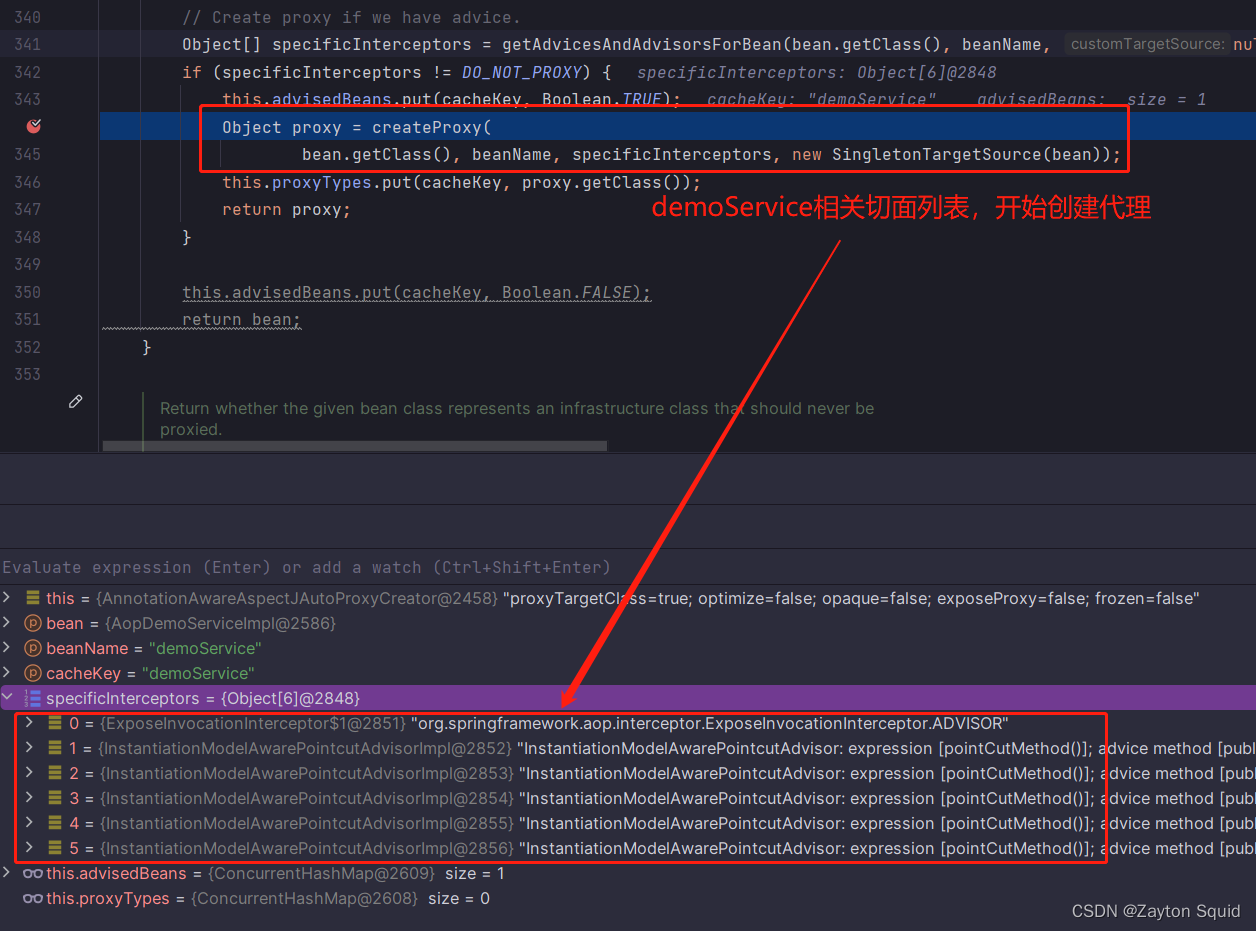Expand the 'beanName' variable node
The width and height of the screenshot is (1256, 931).
[7, 648]
